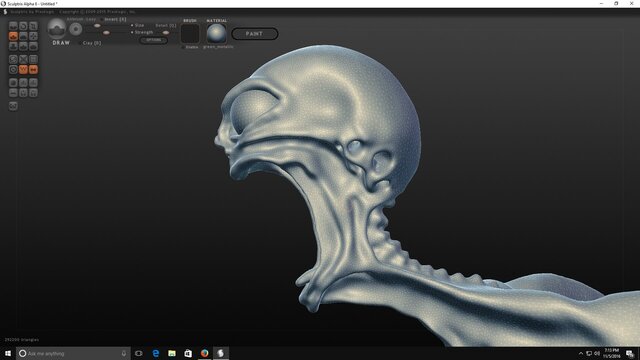This screenshot has height=360, width=640.
Task: Click the Detail slider handle
Action: click(x=166, y=33)
